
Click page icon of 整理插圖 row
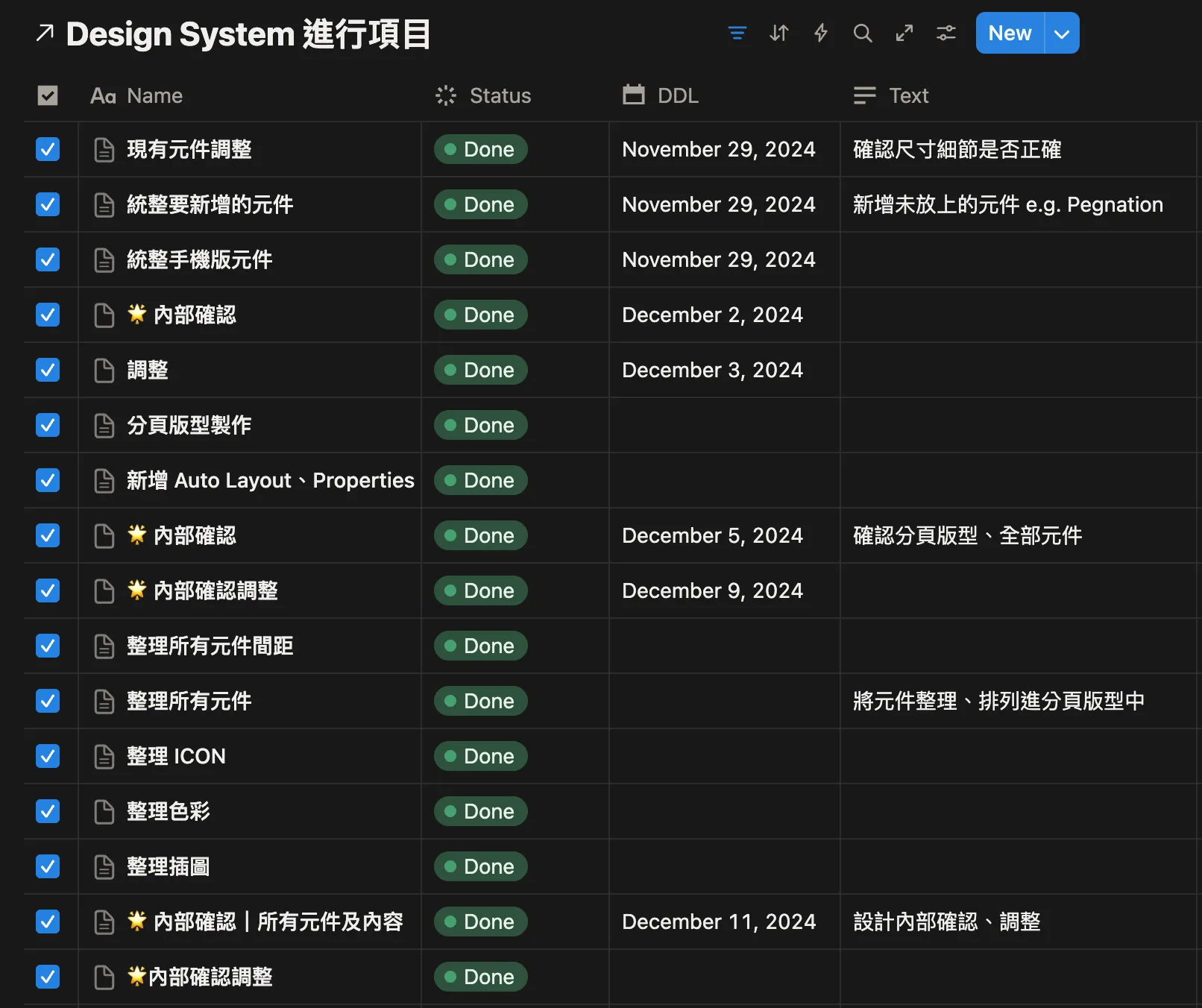tap(104, 867)
